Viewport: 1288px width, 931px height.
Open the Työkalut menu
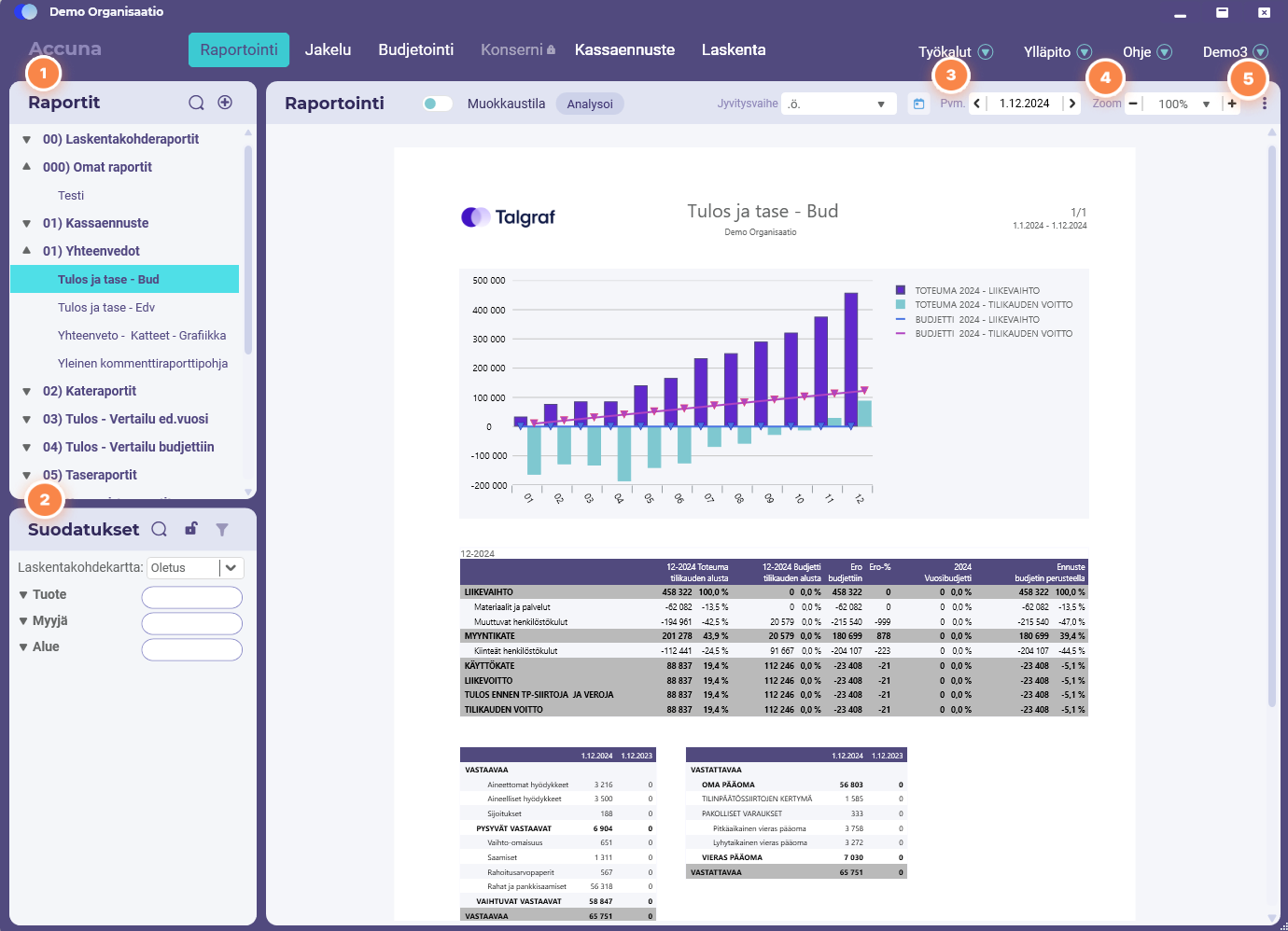tap(955, 52)
